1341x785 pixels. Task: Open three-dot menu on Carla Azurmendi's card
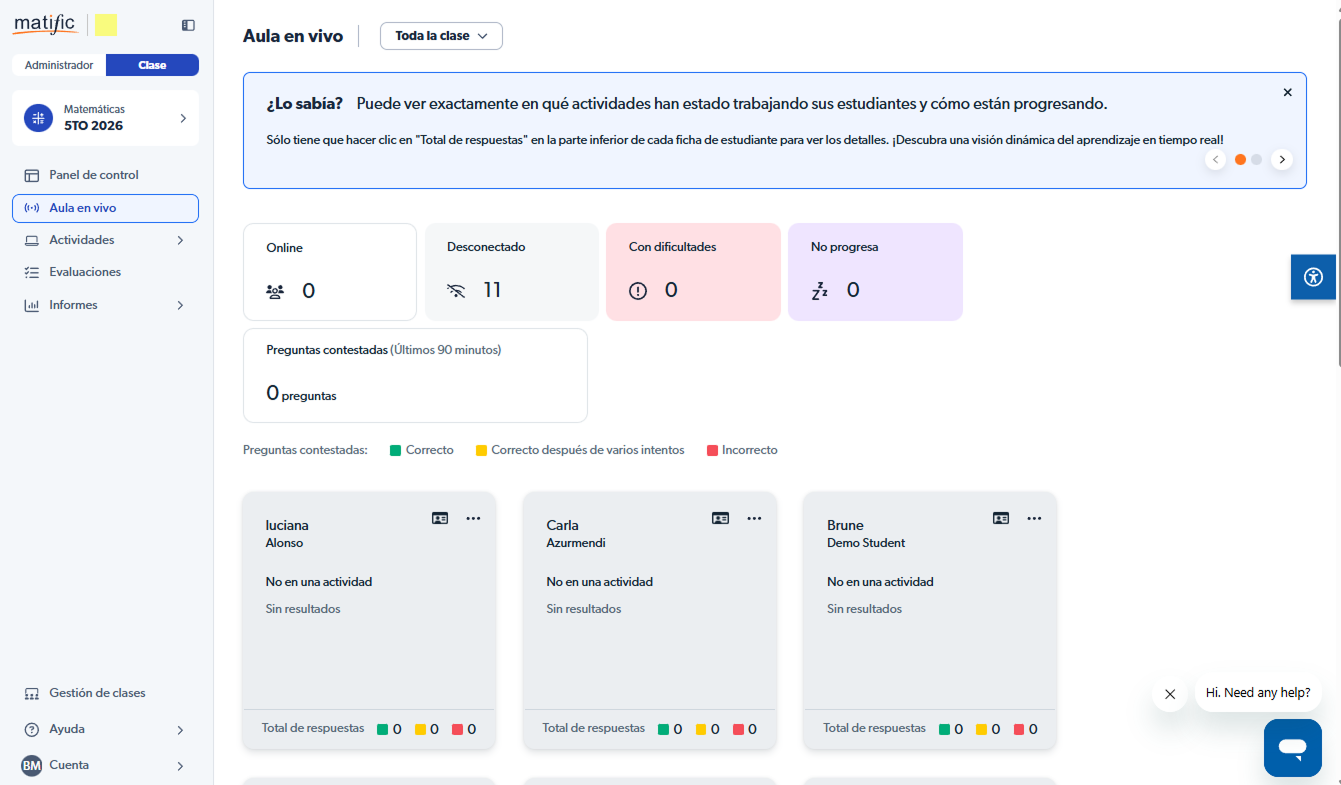754,518
